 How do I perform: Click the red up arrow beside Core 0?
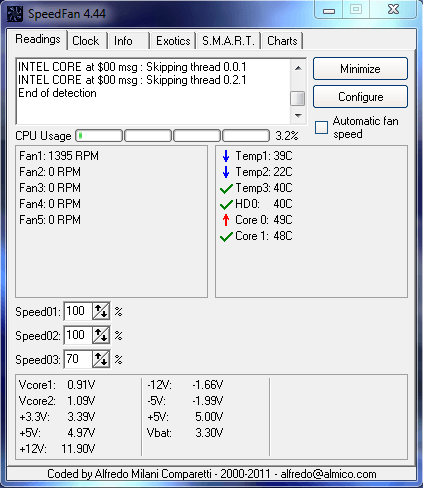click(226, 220)
